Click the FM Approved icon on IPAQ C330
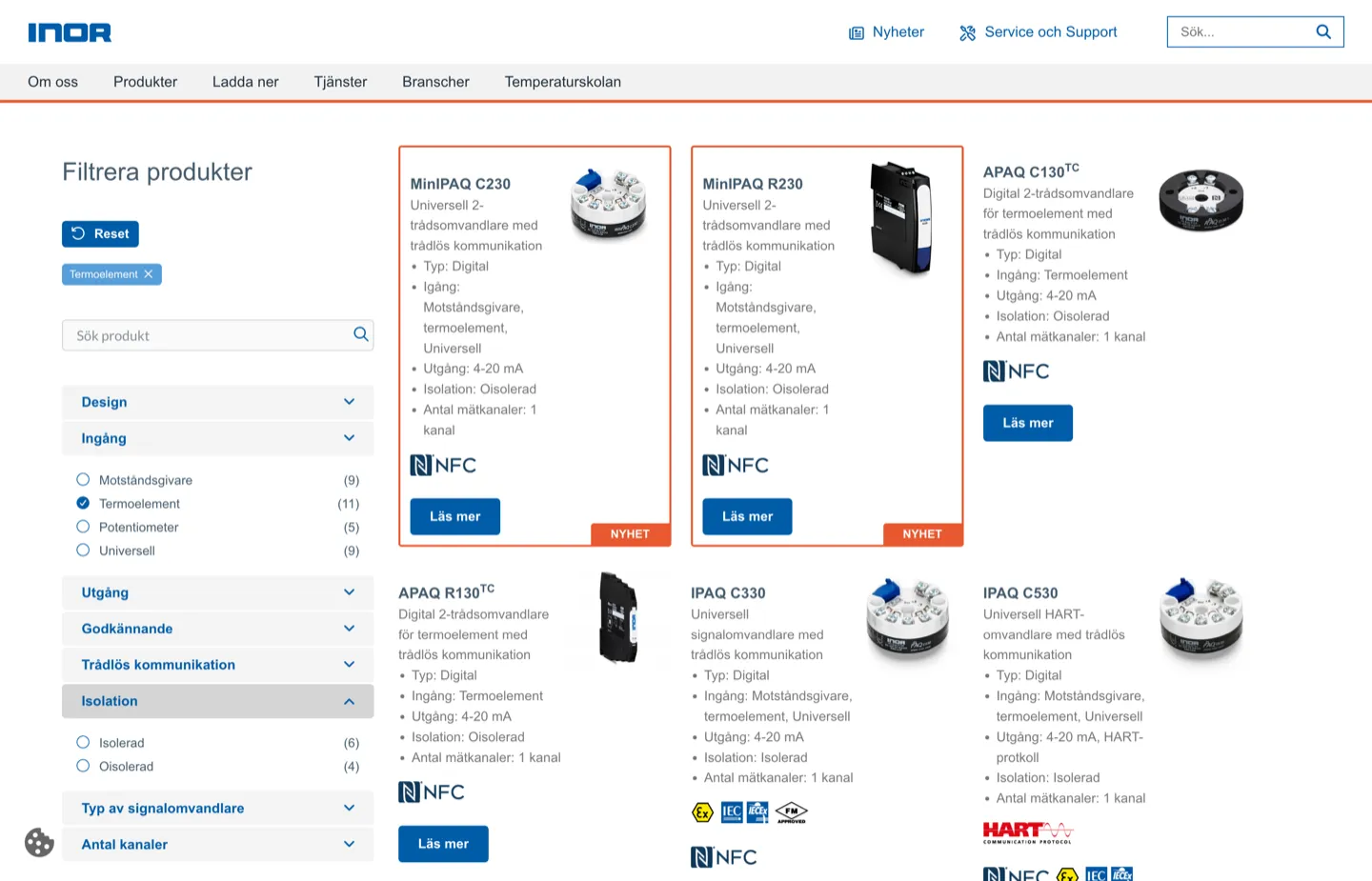Screen dimensions: 1372x881 pyautogui.click(x=792, y=812)
